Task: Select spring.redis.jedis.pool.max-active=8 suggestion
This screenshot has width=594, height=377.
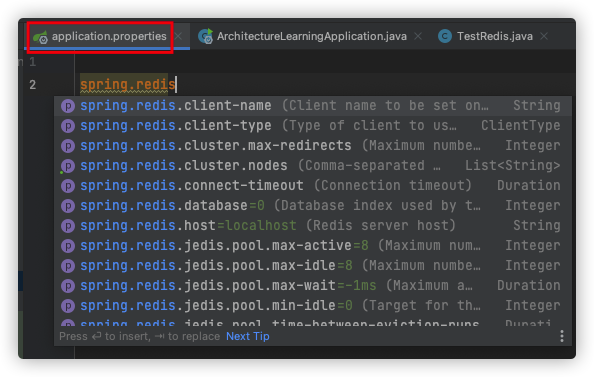Action: pyautogui.click(x=313, y=246)
